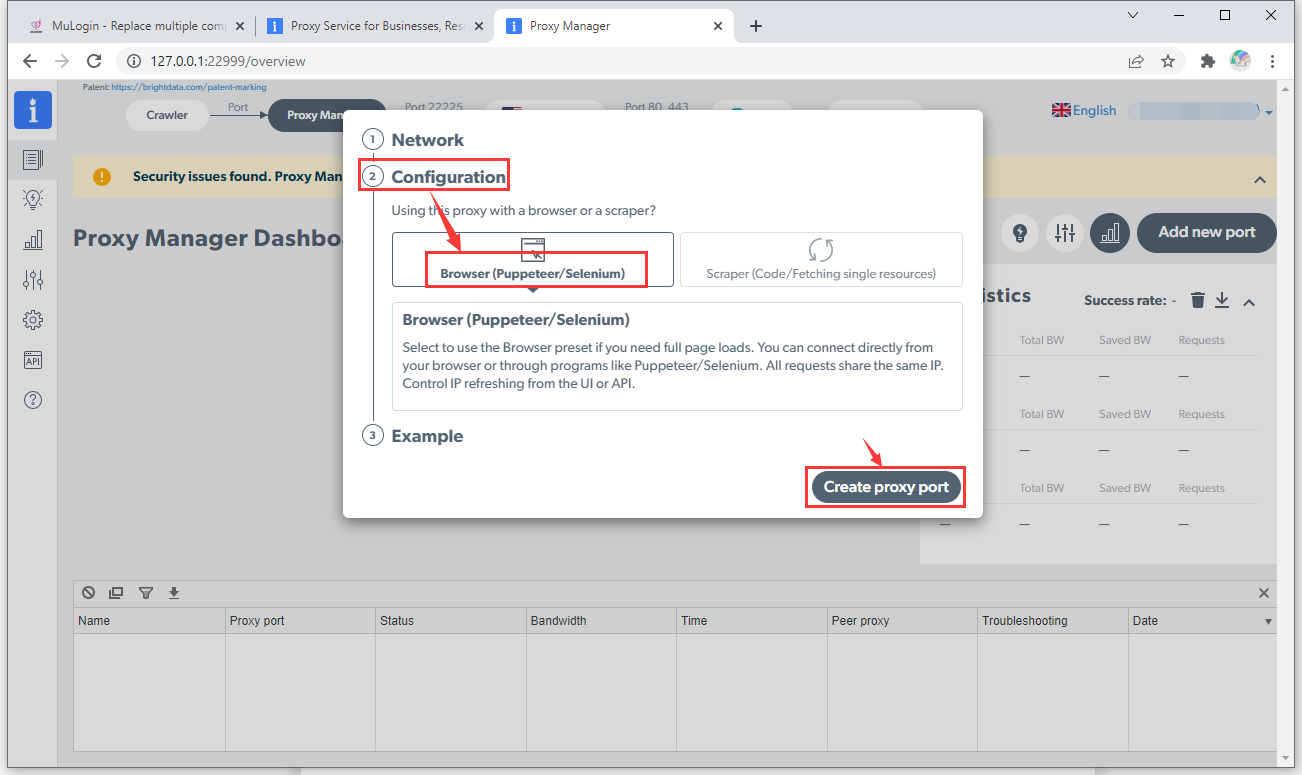Open Help via the question mark sidebar icon
This screenshot has width=1302, height=775.
point(33,400)
